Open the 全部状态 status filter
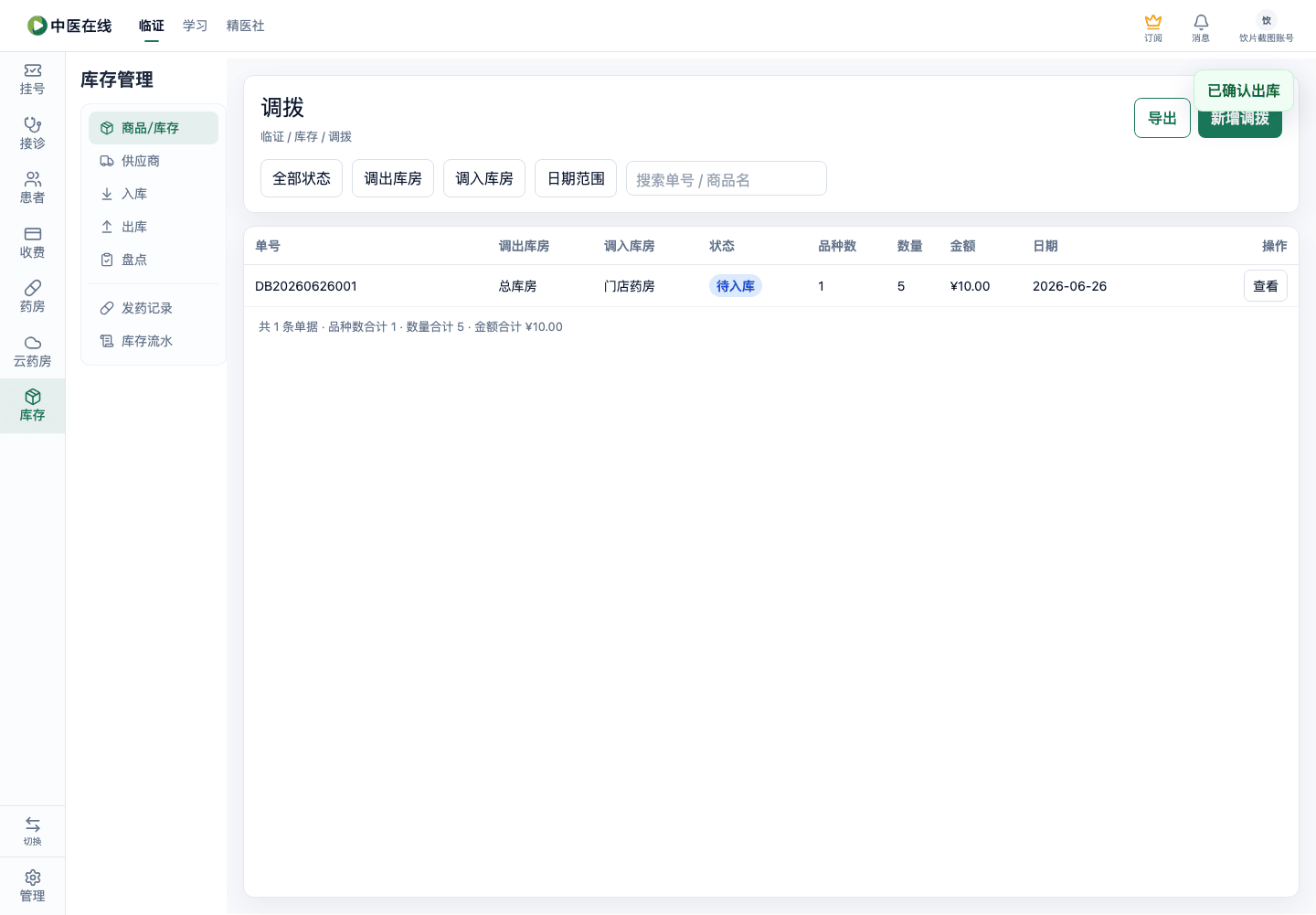Screen dimensions: 1316x915 [x=302, y=178]
